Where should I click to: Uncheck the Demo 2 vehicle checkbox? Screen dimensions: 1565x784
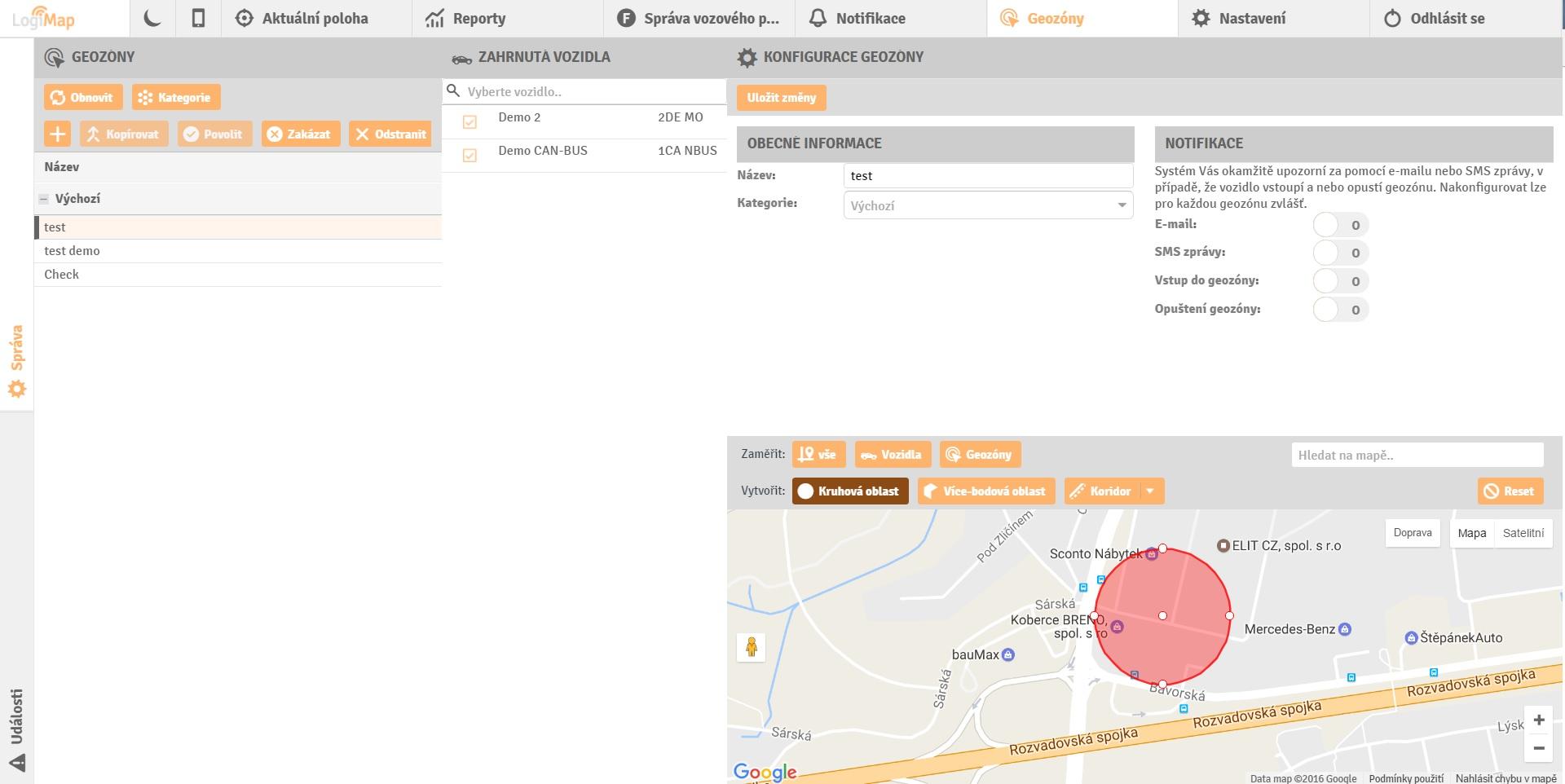point(469,121)
